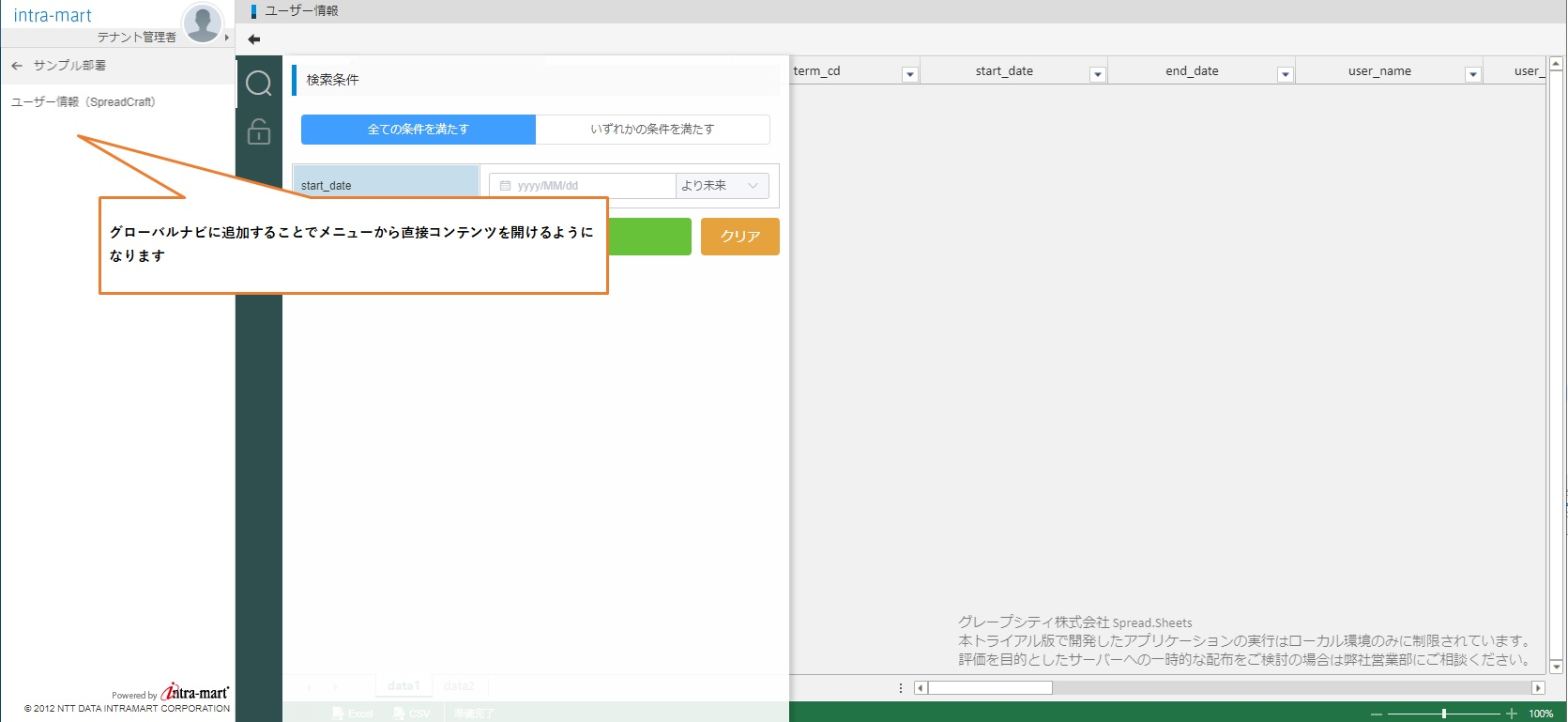The width and height of the screenshot is (1568, 722).
Task: Open the より未来 comparison dropdown
Action: click(x=721, y=186)
